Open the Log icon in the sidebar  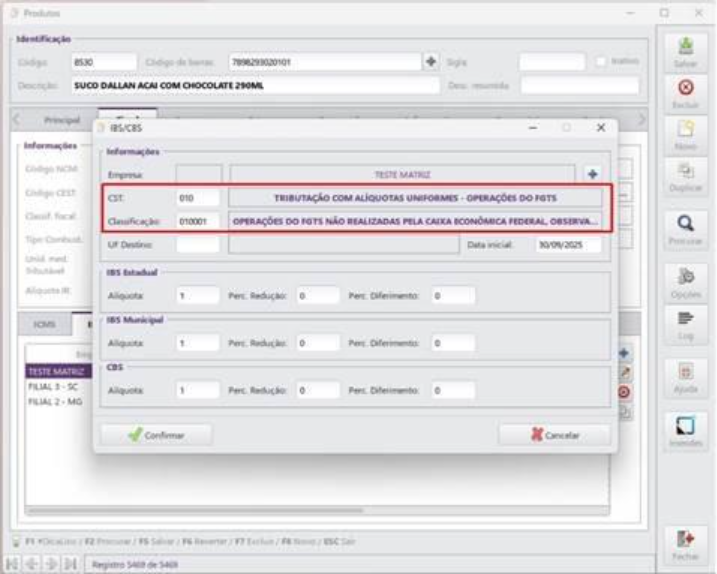click(685, 325)
